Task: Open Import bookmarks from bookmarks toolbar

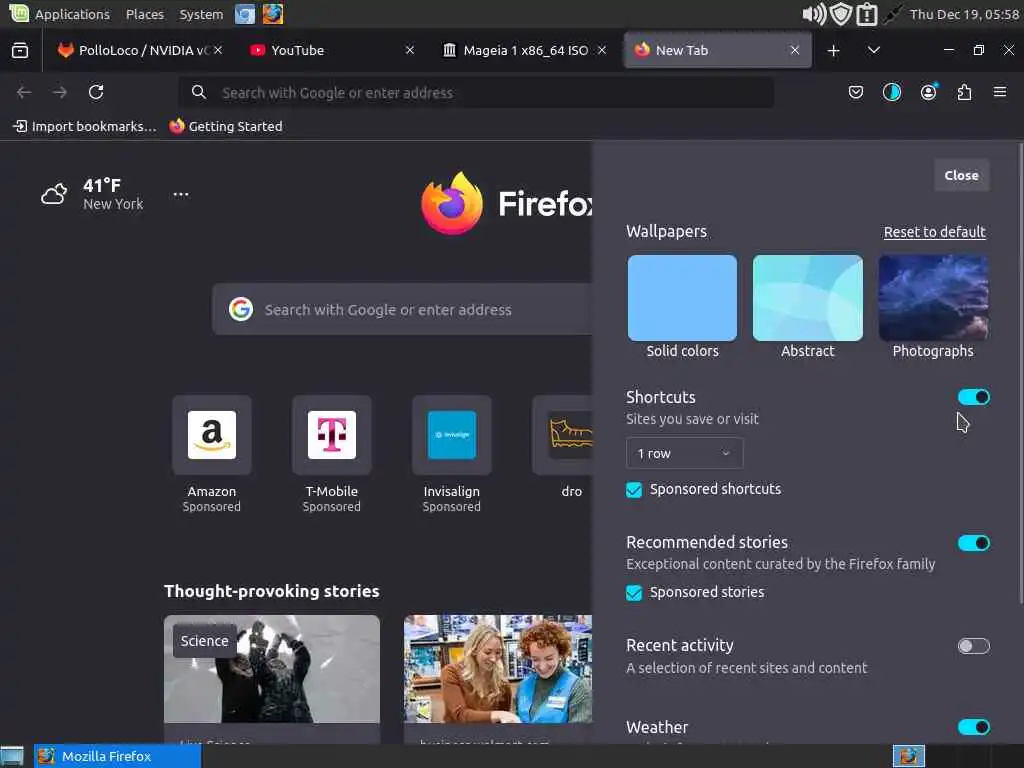Action: [x=86, y=126]
